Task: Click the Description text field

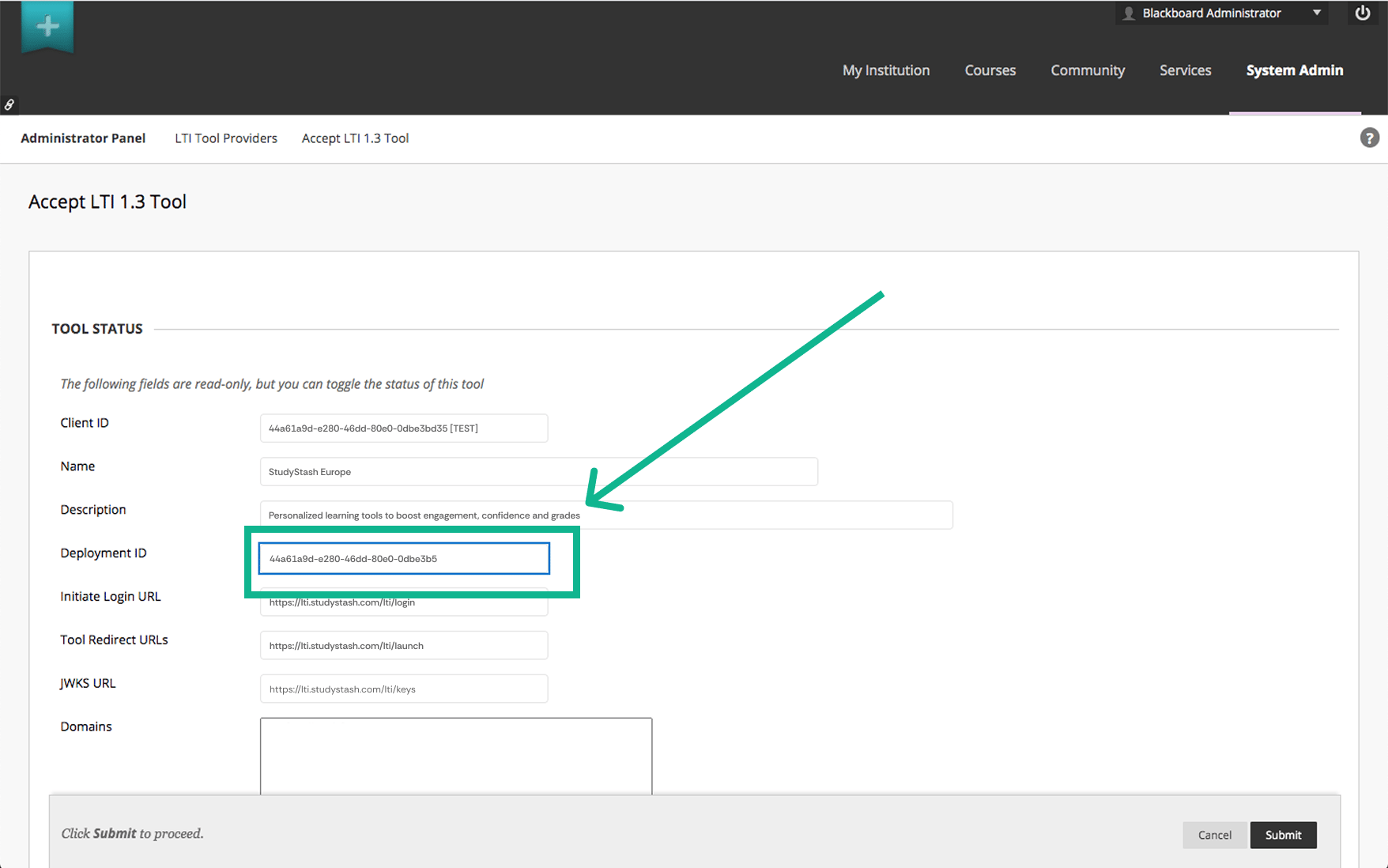Action: 606,515
